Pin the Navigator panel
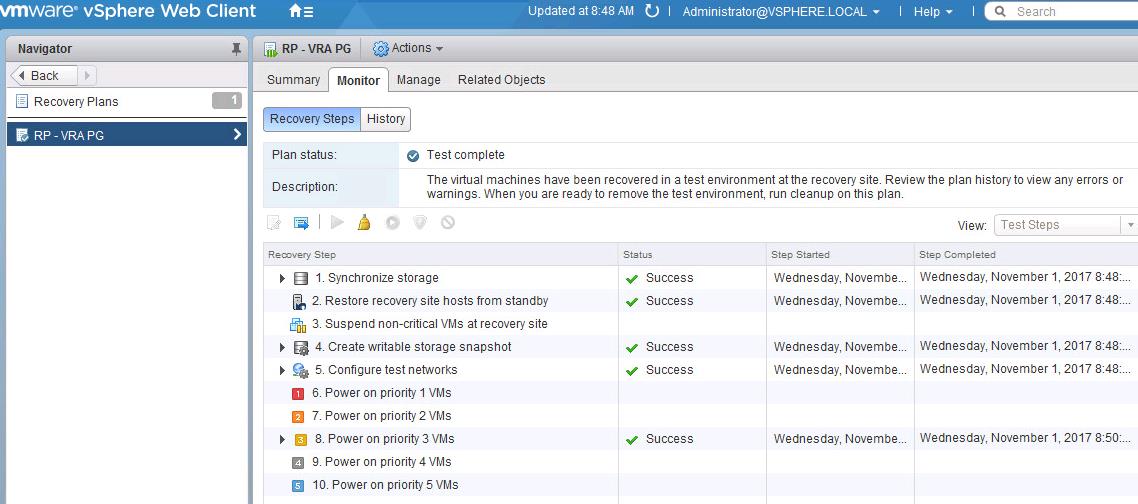This screenshot has width=1138, height=504. coord(236,49)
